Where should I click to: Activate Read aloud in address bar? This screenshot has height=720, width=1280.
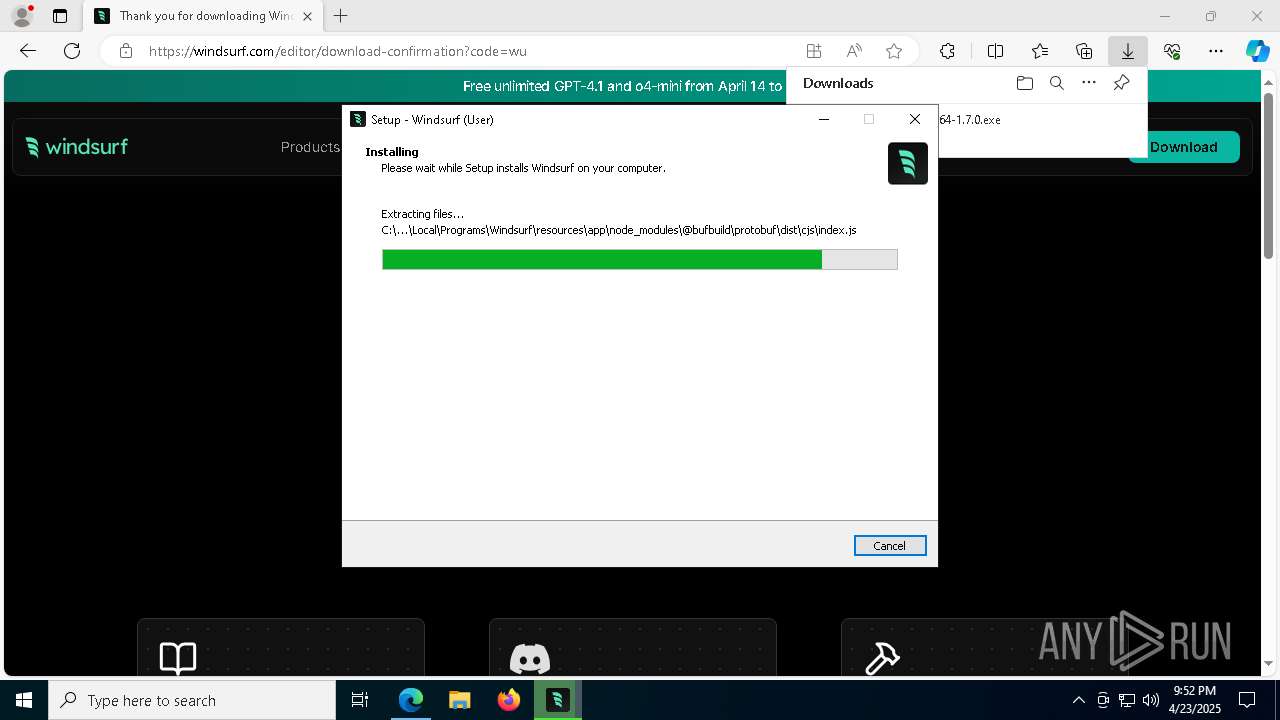pyautogui.click(x=854, y=51)
